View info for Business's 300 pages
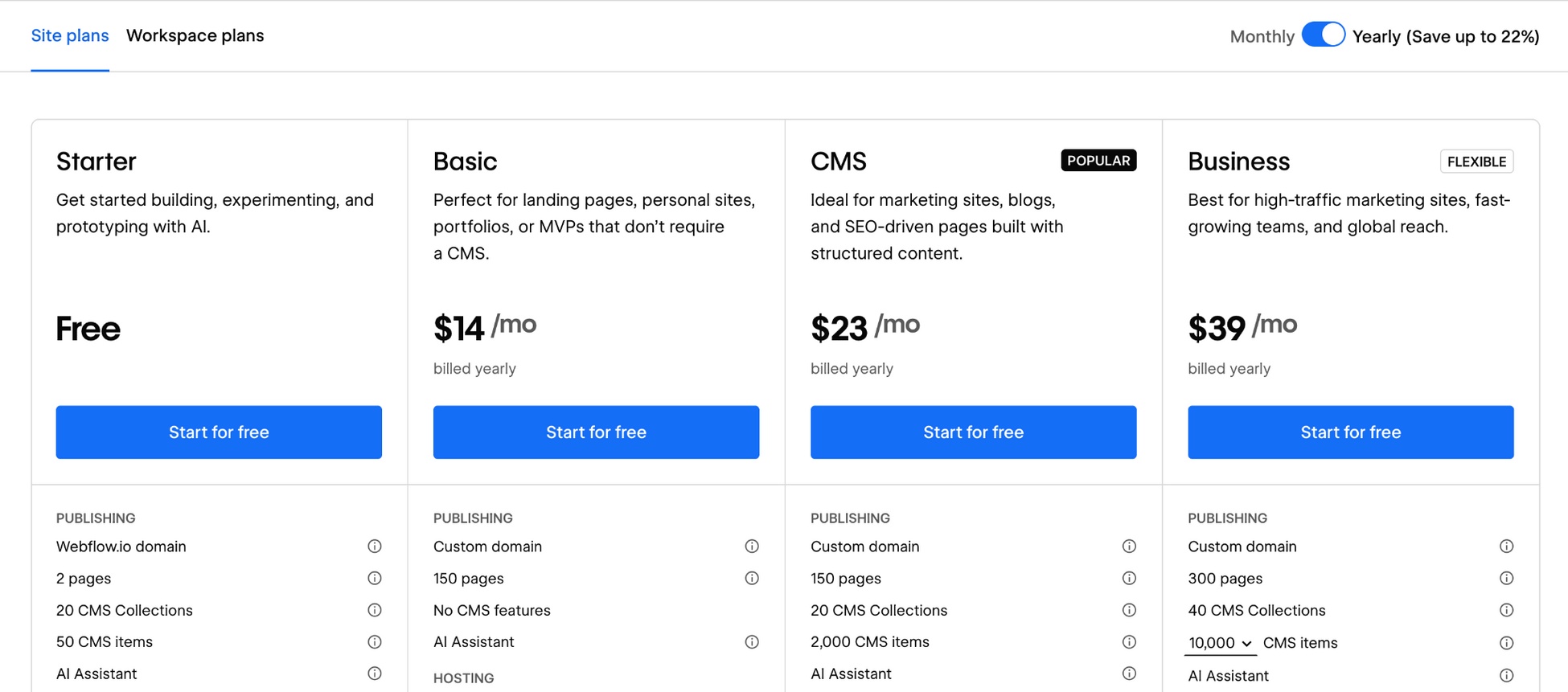The height and width of the screenshot is (692, 1568). pos(1506,578)
